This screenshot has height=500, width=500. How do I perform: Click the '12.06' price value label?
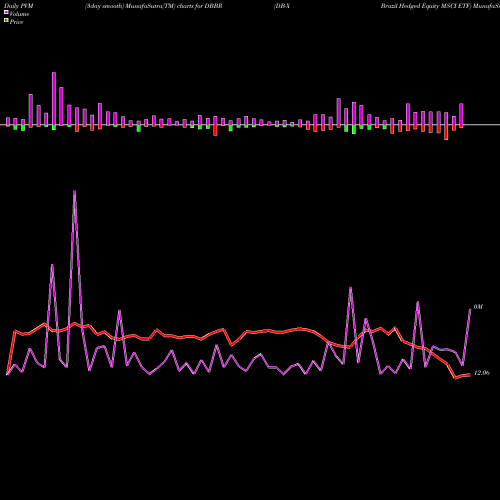pyautogui.click(x=482, y=373)
